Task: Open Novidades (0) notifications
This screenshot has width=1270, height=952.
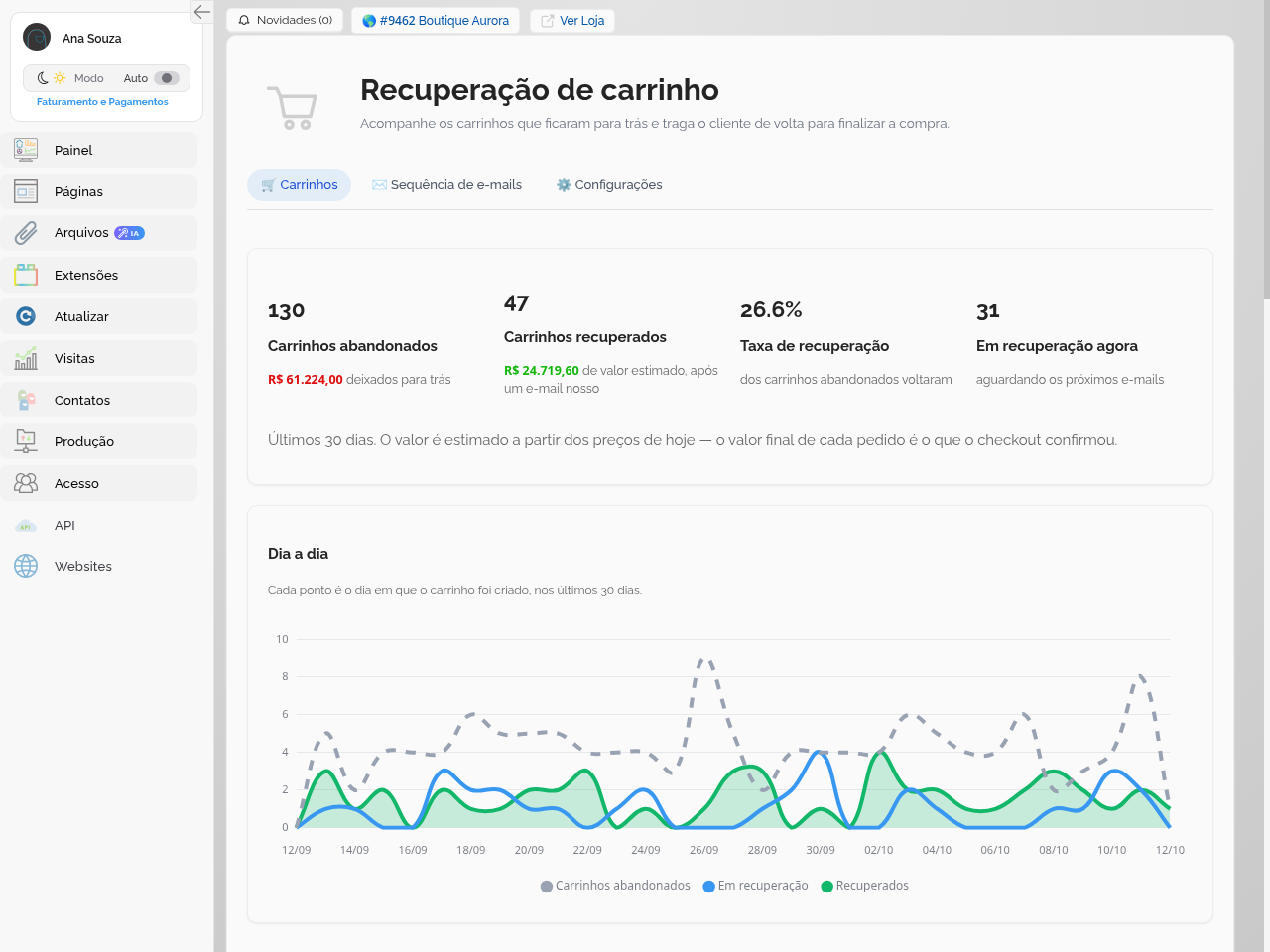Action: [285, 20]
